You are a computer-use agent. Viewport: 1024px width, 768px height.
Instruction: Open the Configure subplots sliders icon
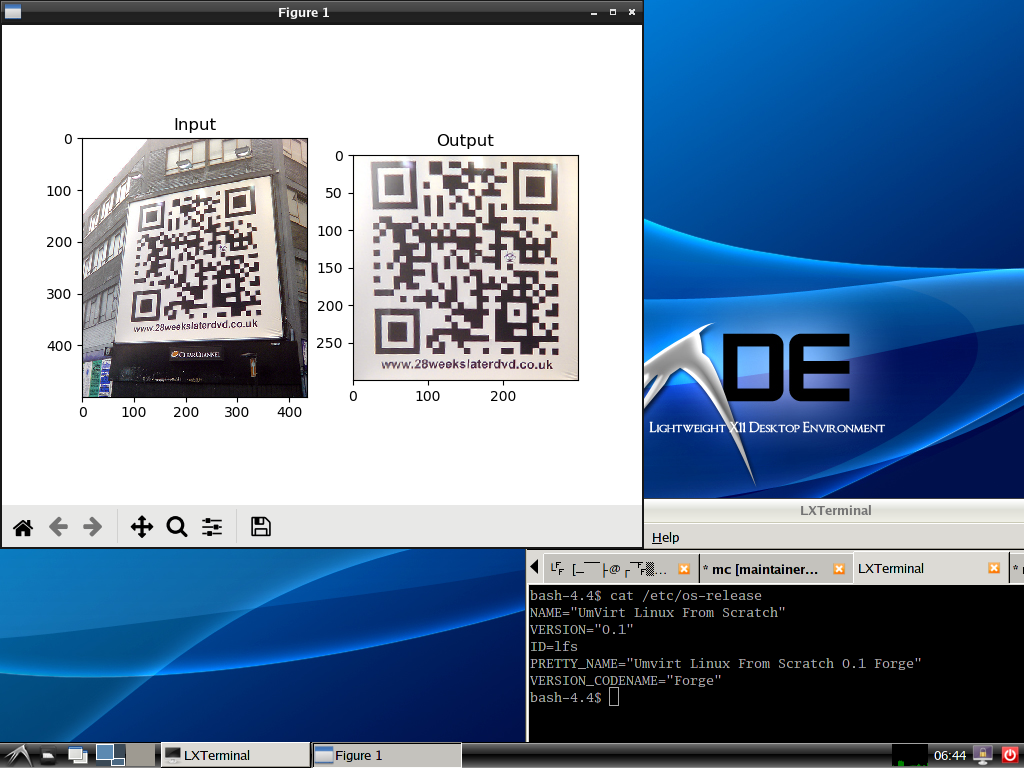pyautogui.click(x=212, y=527)
